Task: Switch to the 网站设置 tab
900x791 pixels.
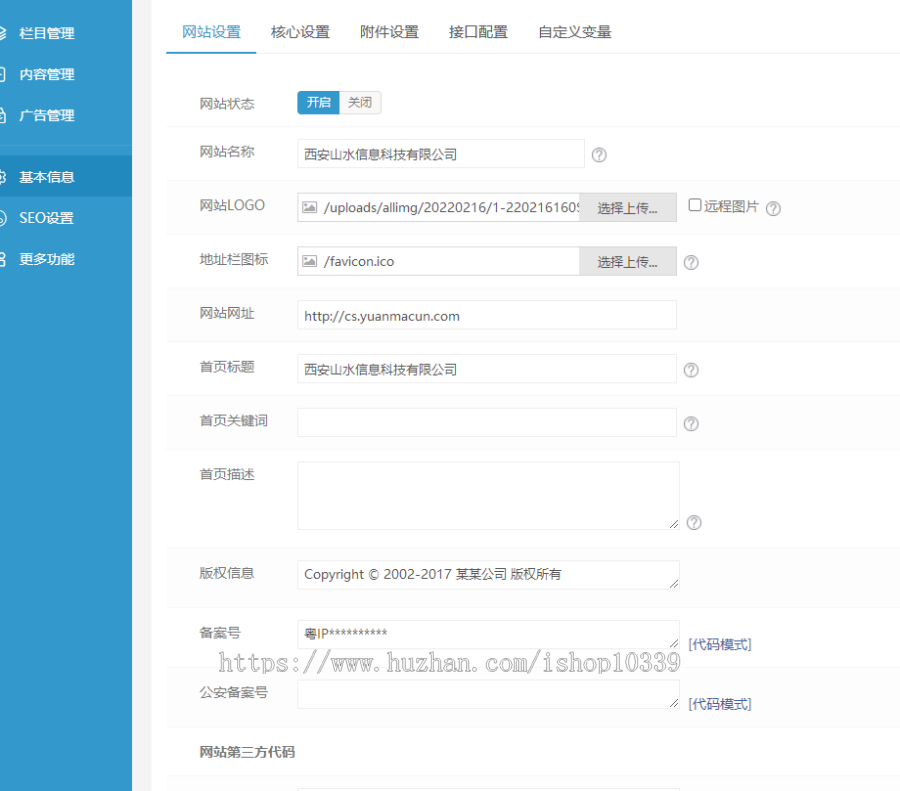Action: pyautogui.click(x=211, y=32)
